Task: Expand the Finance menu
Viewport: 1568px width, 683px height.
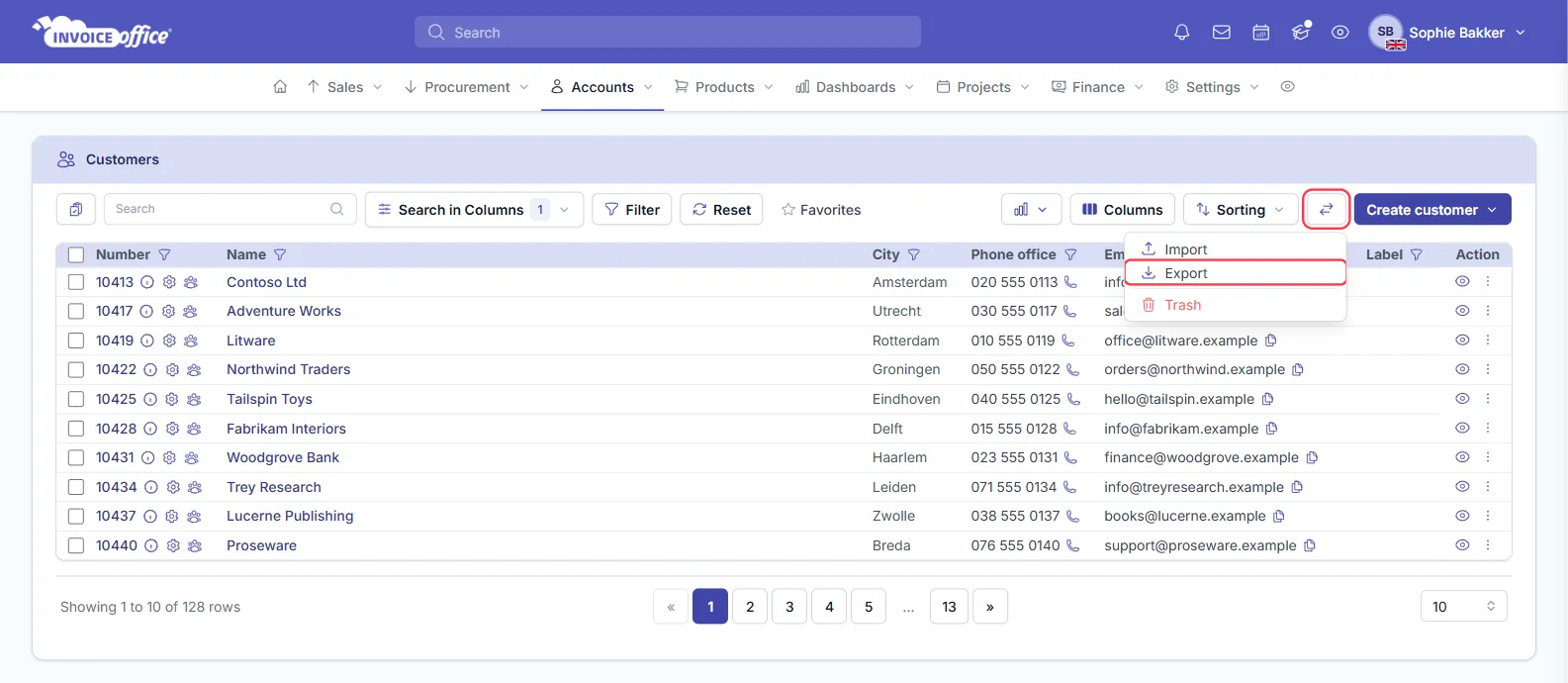Action: pos(1097,87)
